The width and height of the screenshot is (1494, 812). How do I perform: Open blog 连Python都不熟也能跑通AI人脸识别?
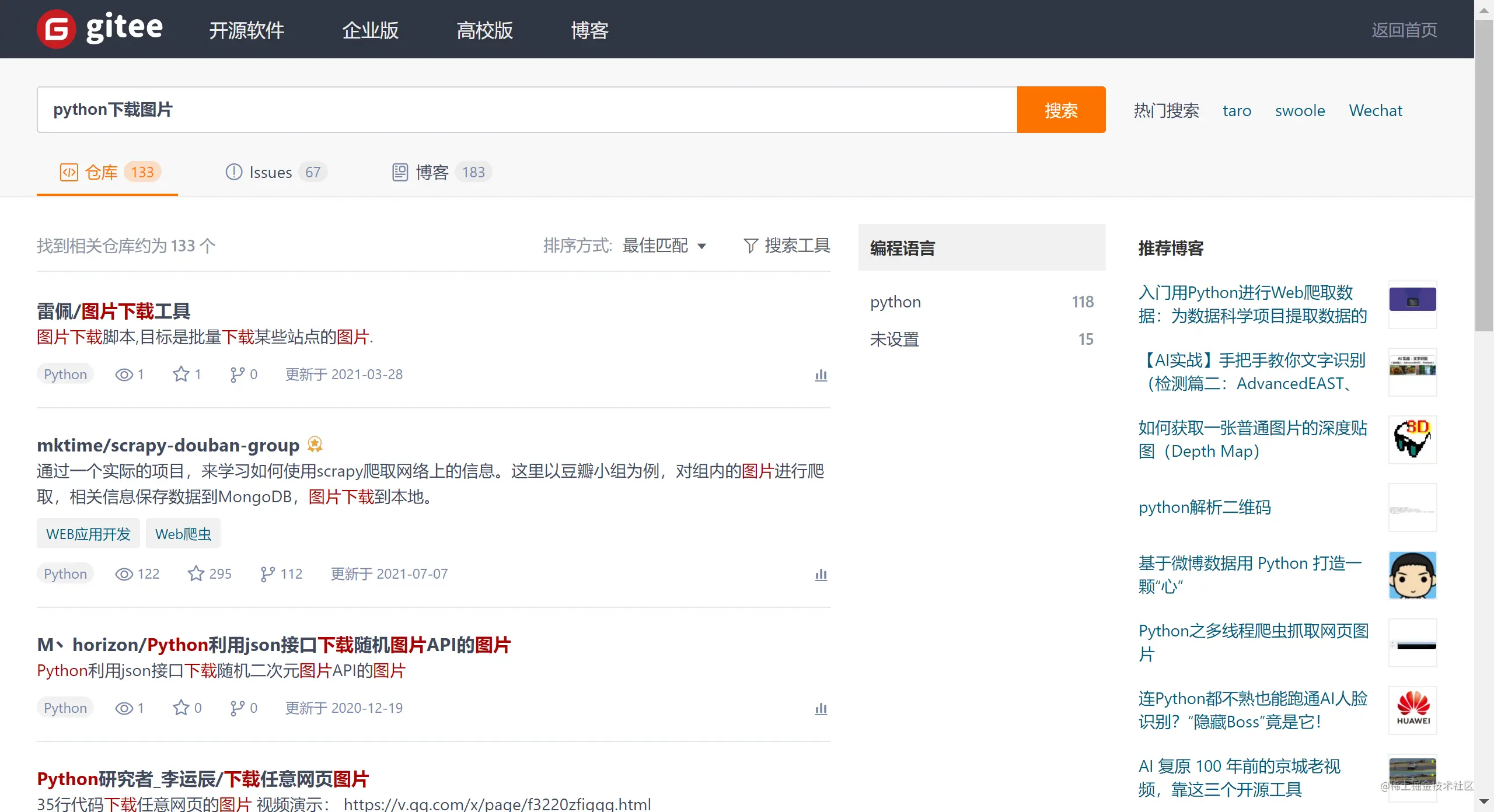click(1253, 710)
